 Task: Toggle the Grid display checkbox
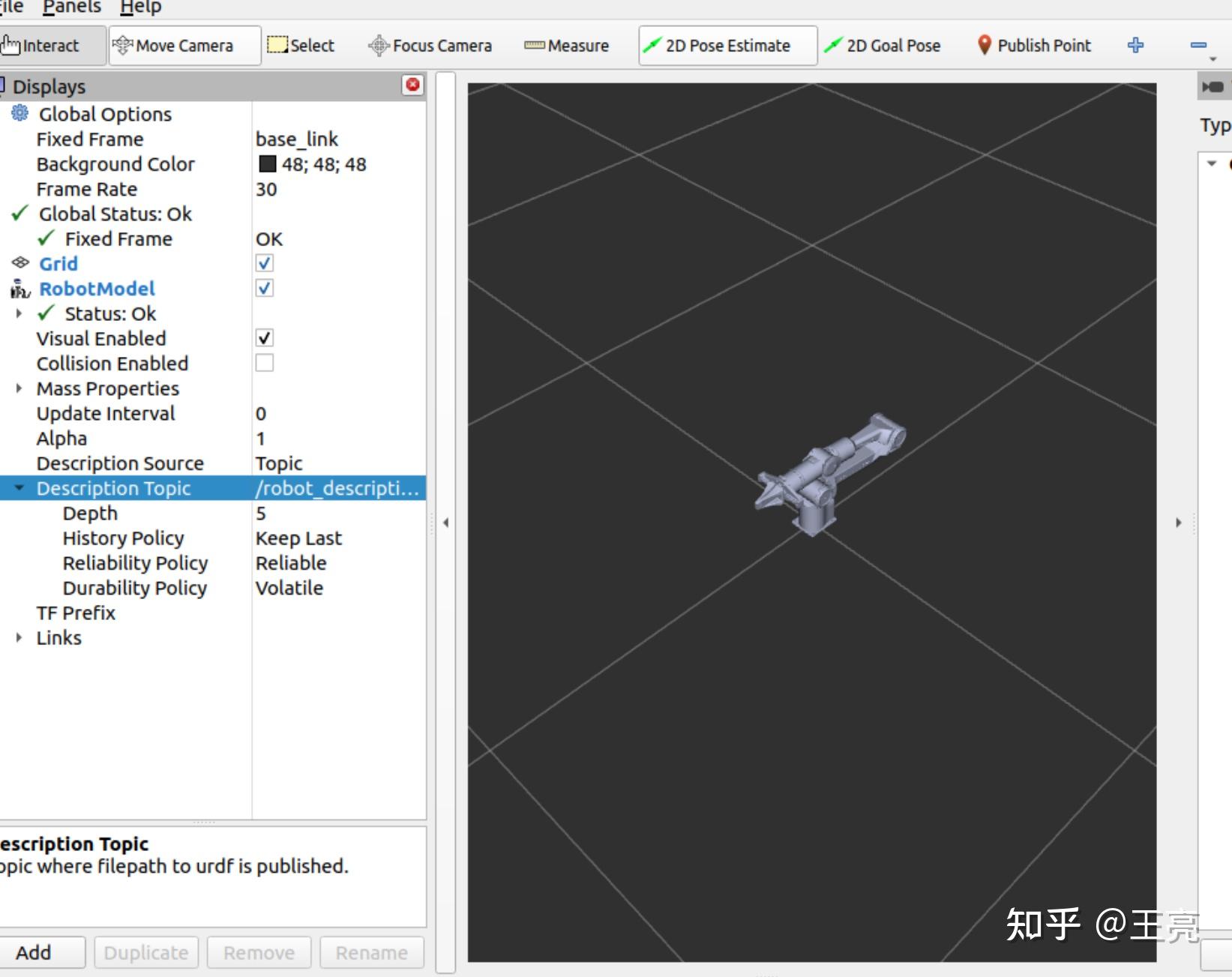[x=264, y=263]
